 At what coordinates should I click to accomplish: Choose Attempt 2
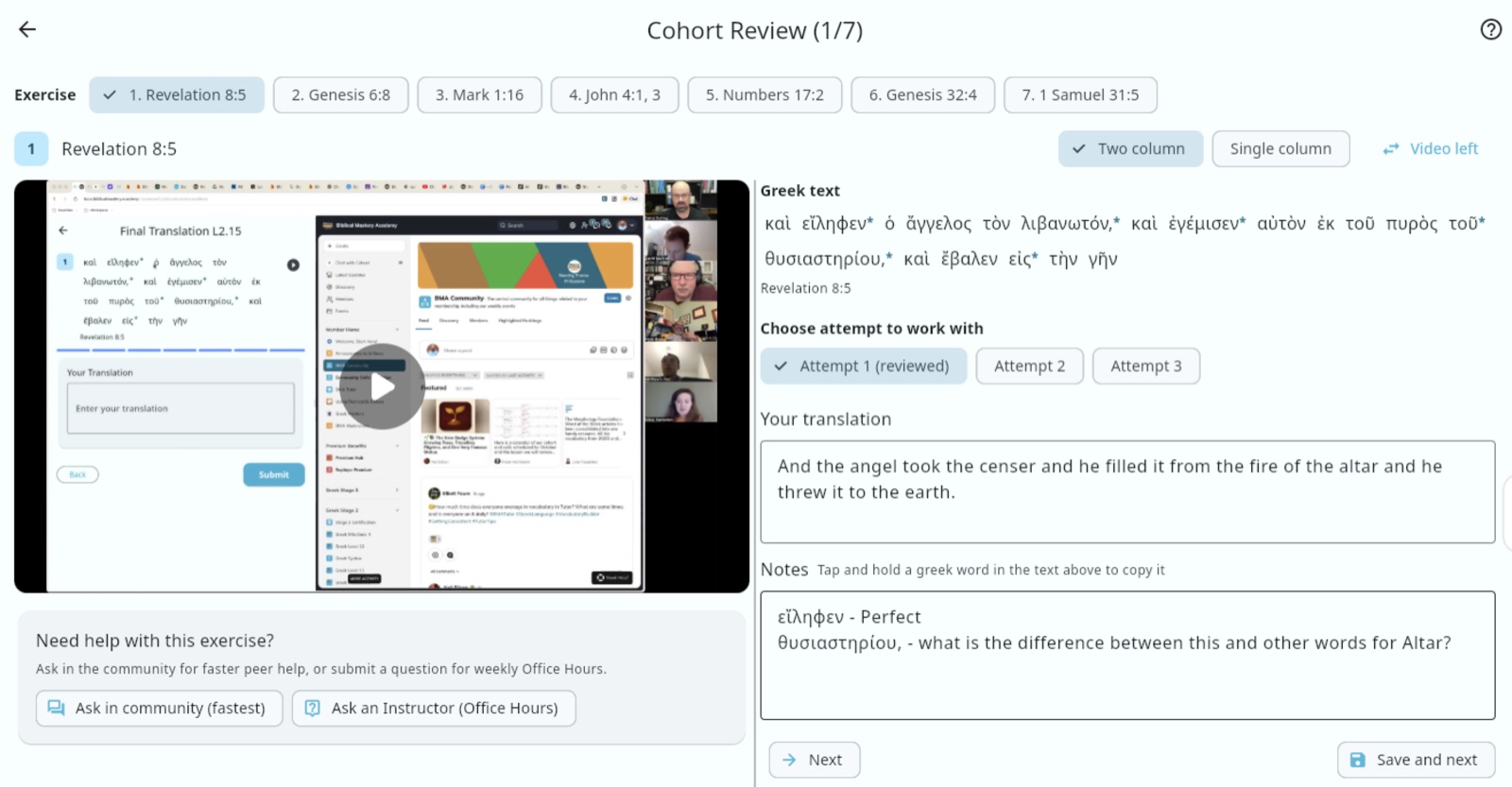[x=1029, y=366]
